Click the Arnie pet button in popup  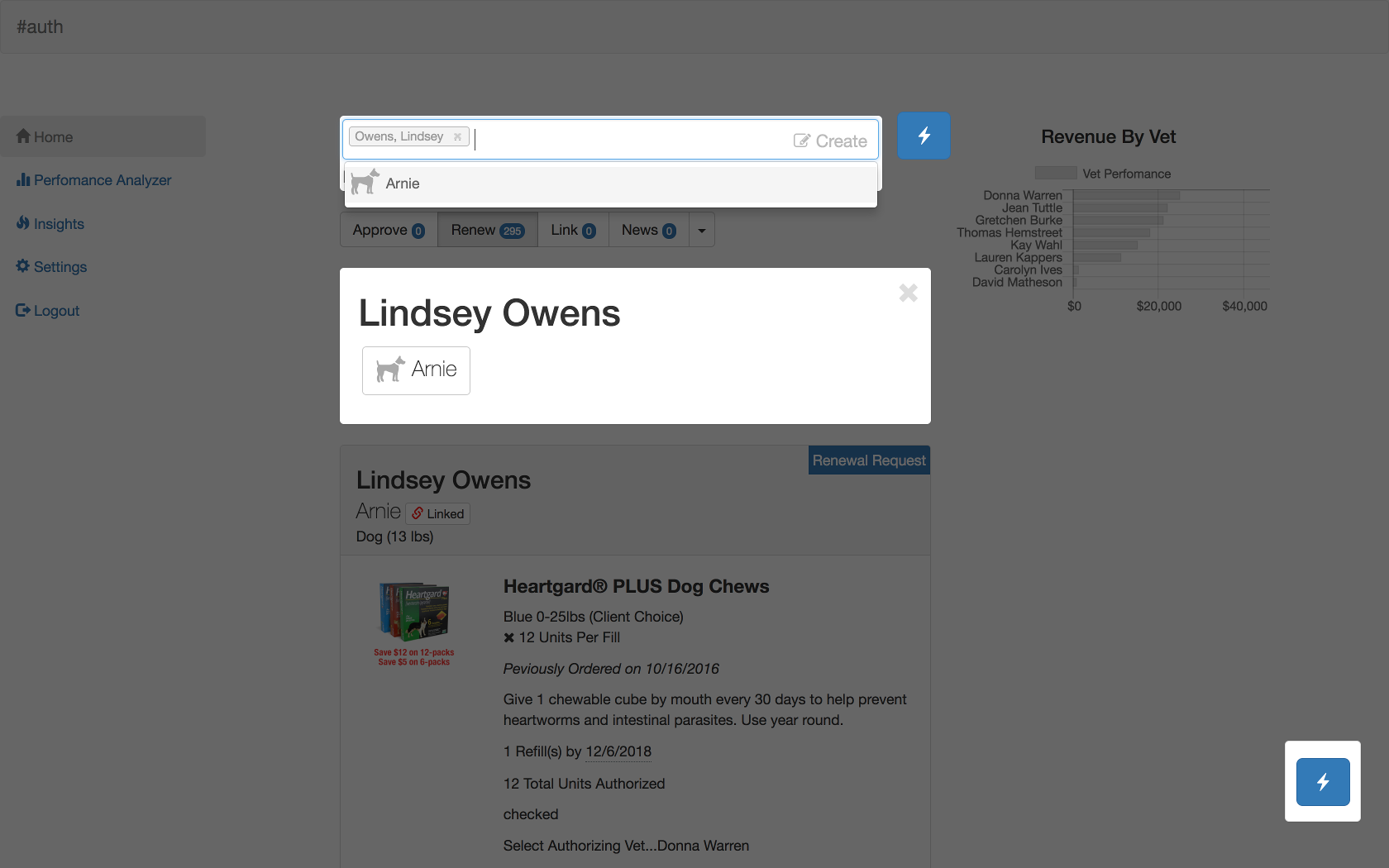[416, 370]
